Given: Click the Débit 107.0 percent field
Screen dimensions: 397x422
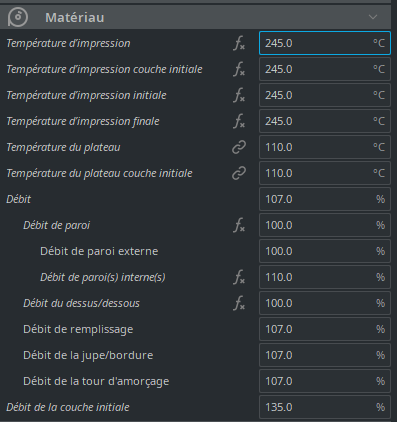Looking at the screenshot, I should point(325,199).
